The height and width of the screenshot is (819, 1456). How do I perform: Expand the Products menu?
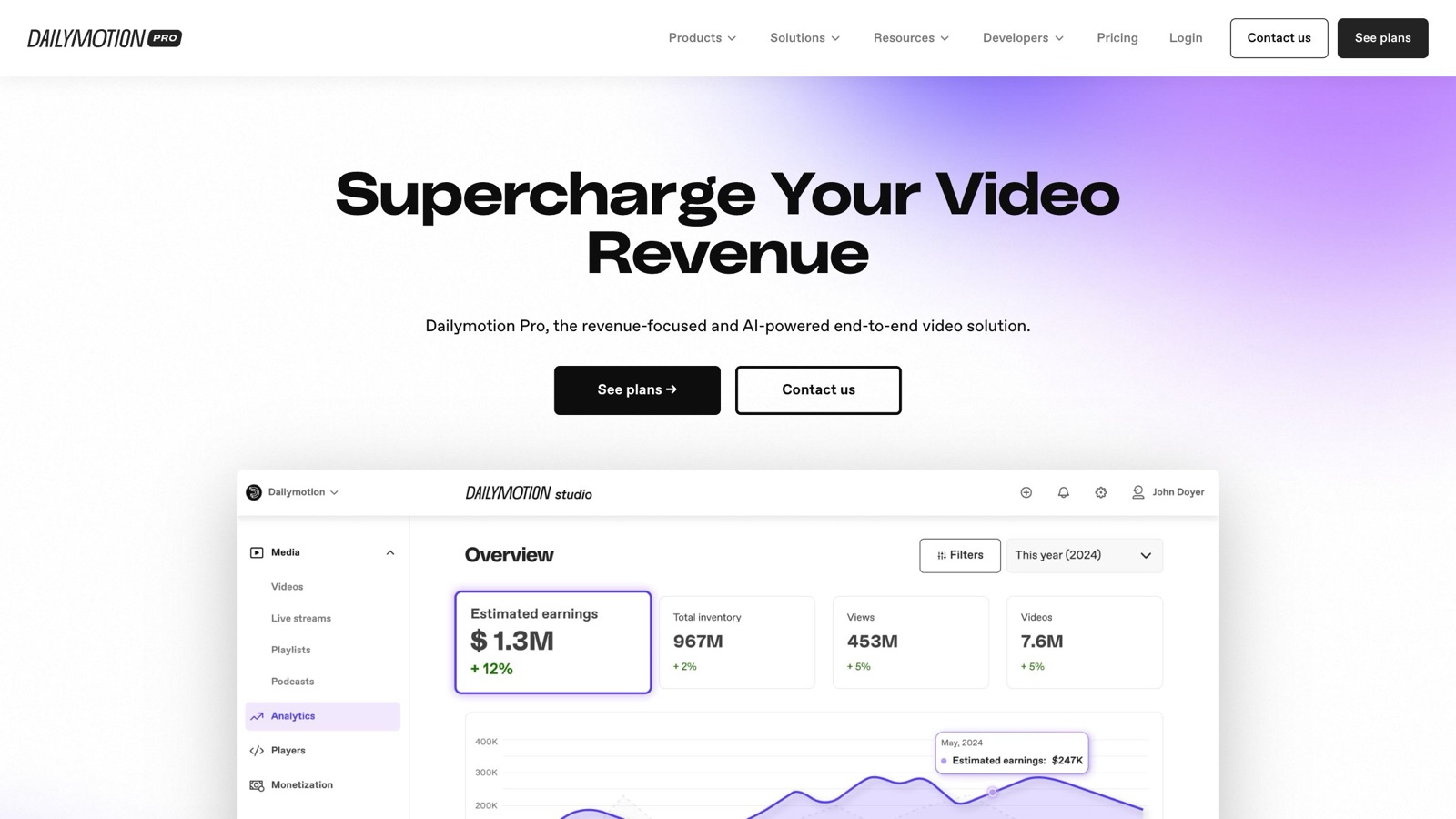703,38
